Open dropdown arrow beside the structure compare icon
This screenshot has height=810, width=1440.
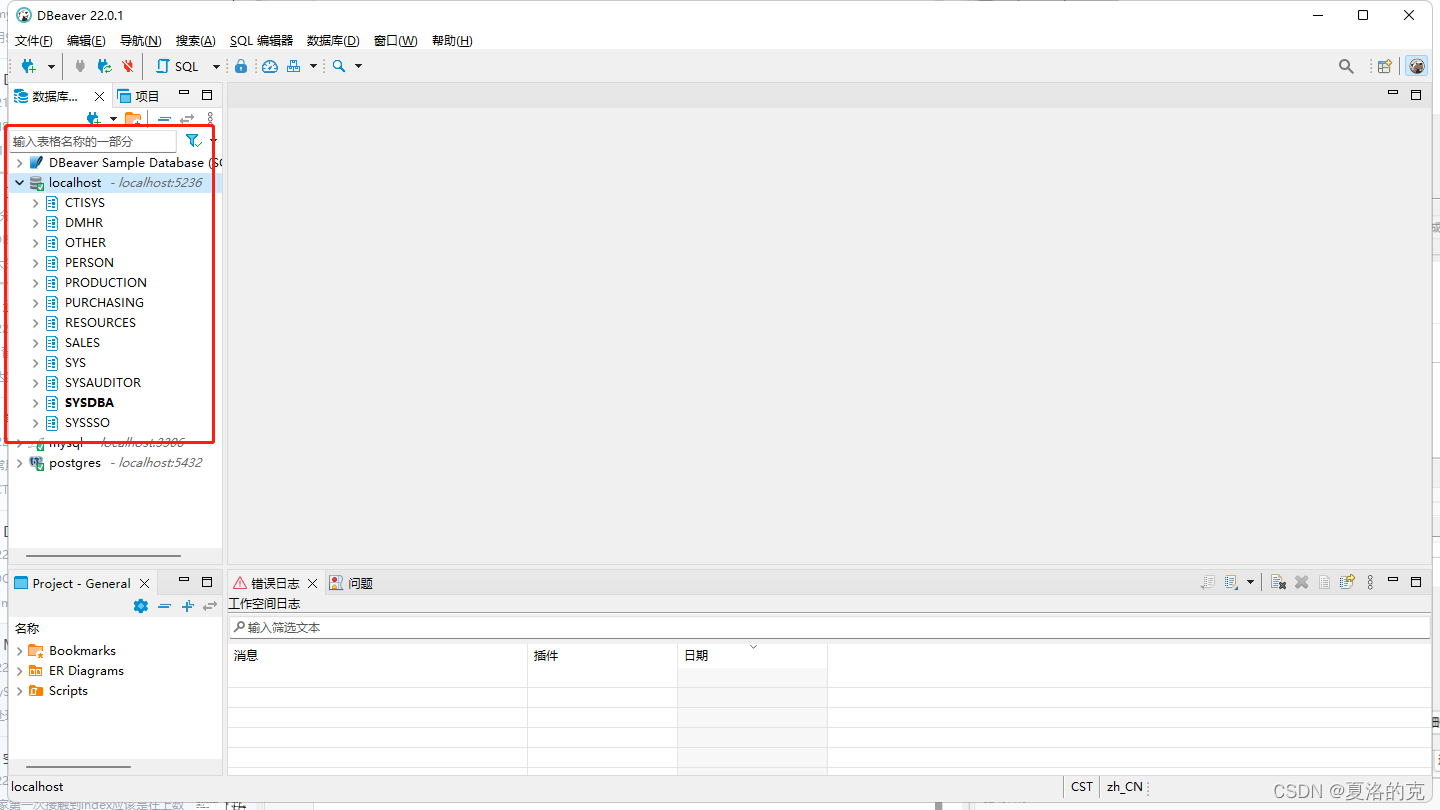[x=313, y=67]
